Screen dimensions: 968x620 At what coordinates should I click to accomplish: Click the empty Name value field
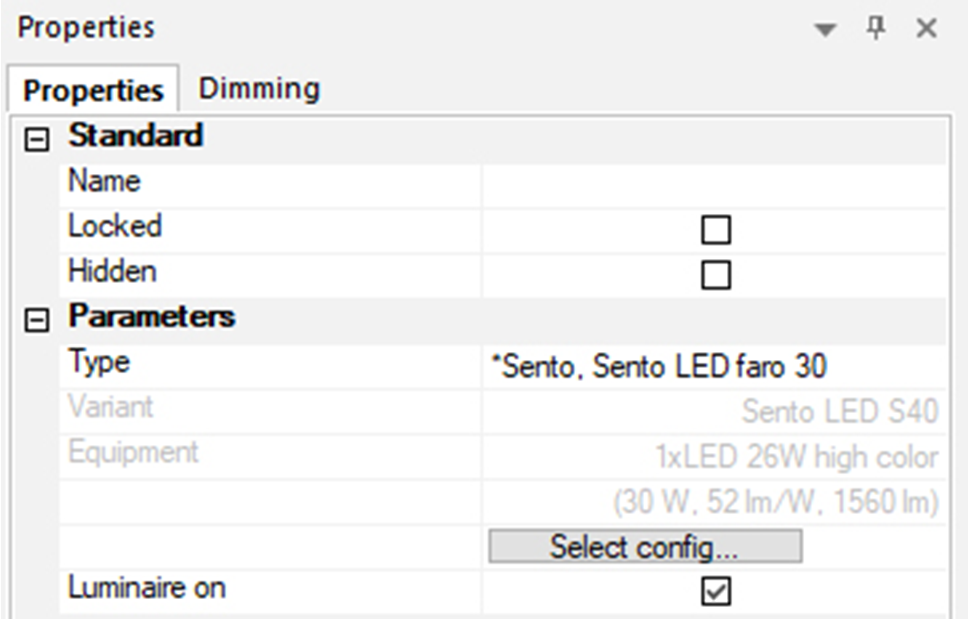point(714,185)
